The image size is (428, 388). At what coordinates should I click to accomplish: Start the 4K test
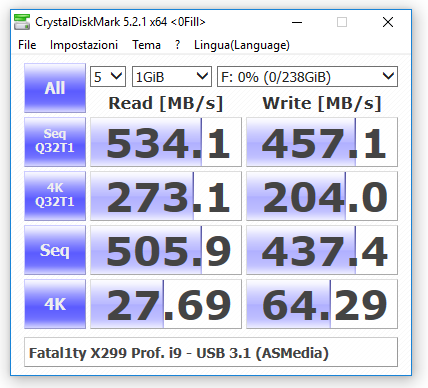[55, 304]
